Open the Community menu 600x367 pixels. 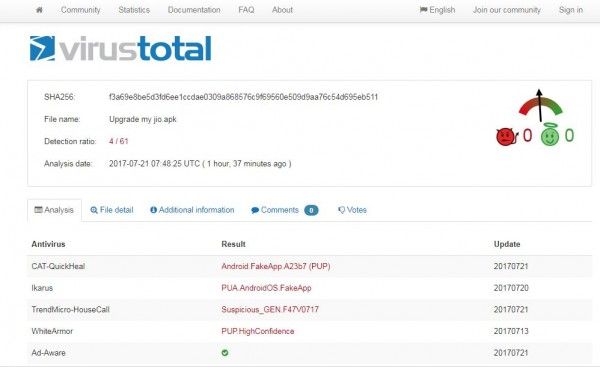click(x=80, y=10)
